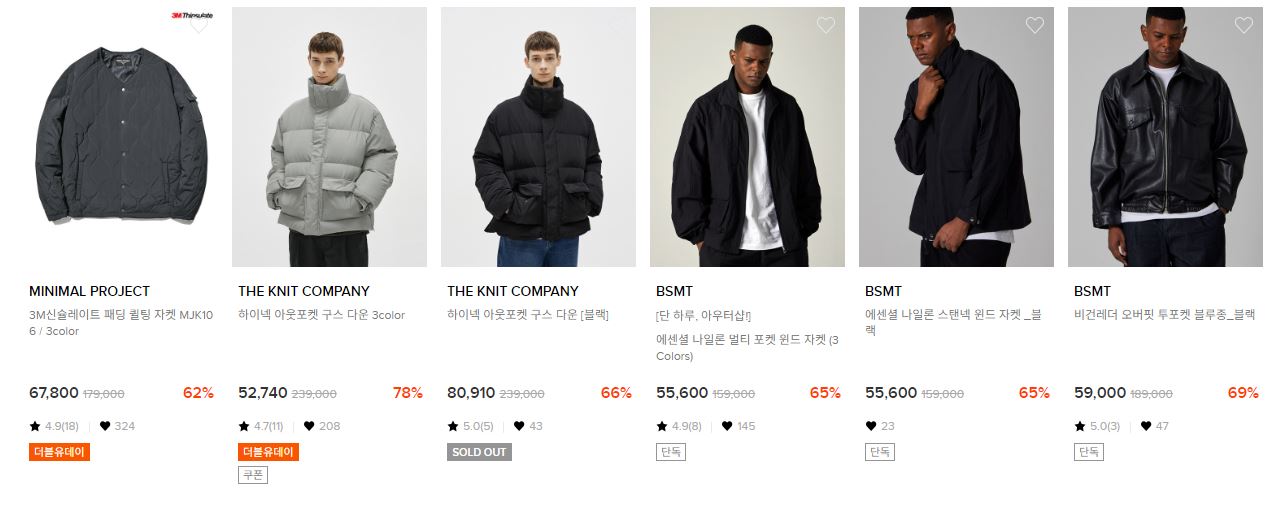
Task: Click the heart icon showing 47 likes
Action: (1145, 426)
